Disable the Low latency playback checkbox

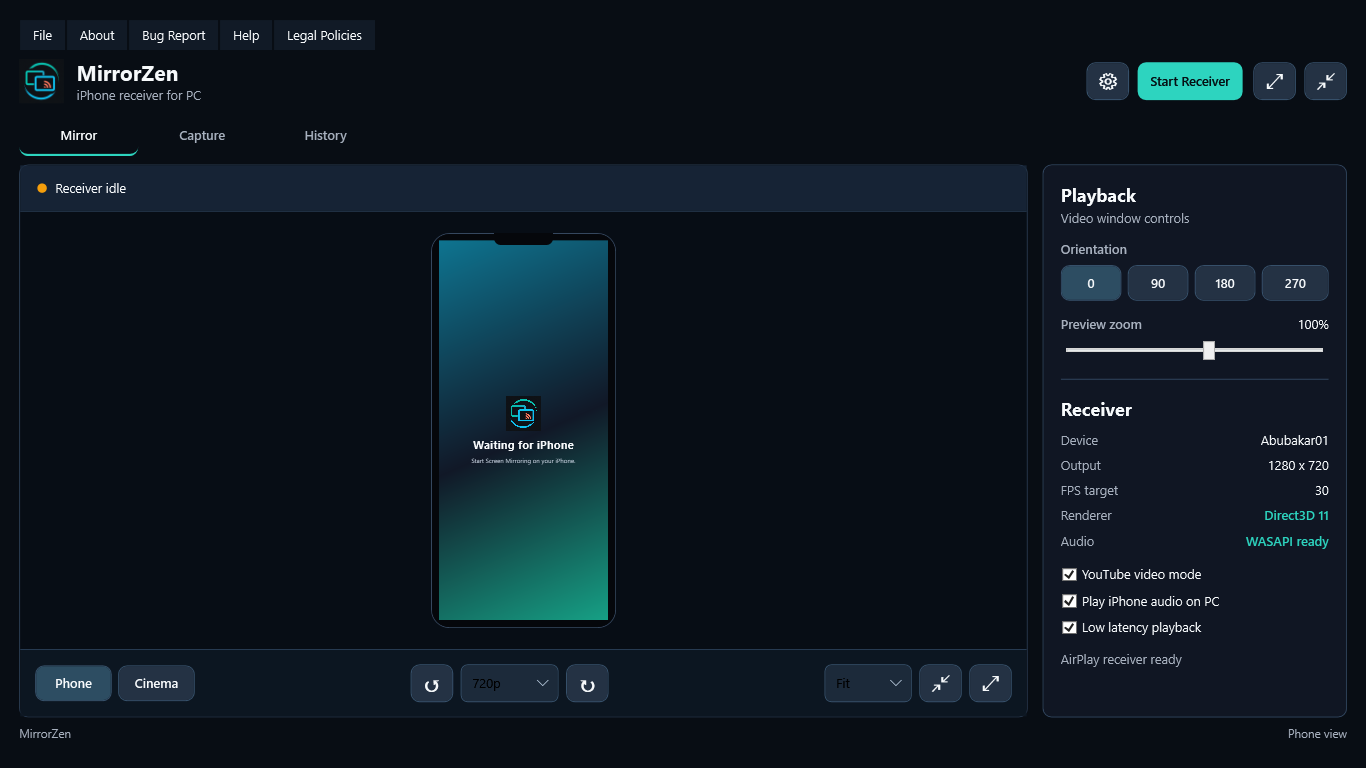tap(1069, 628)
